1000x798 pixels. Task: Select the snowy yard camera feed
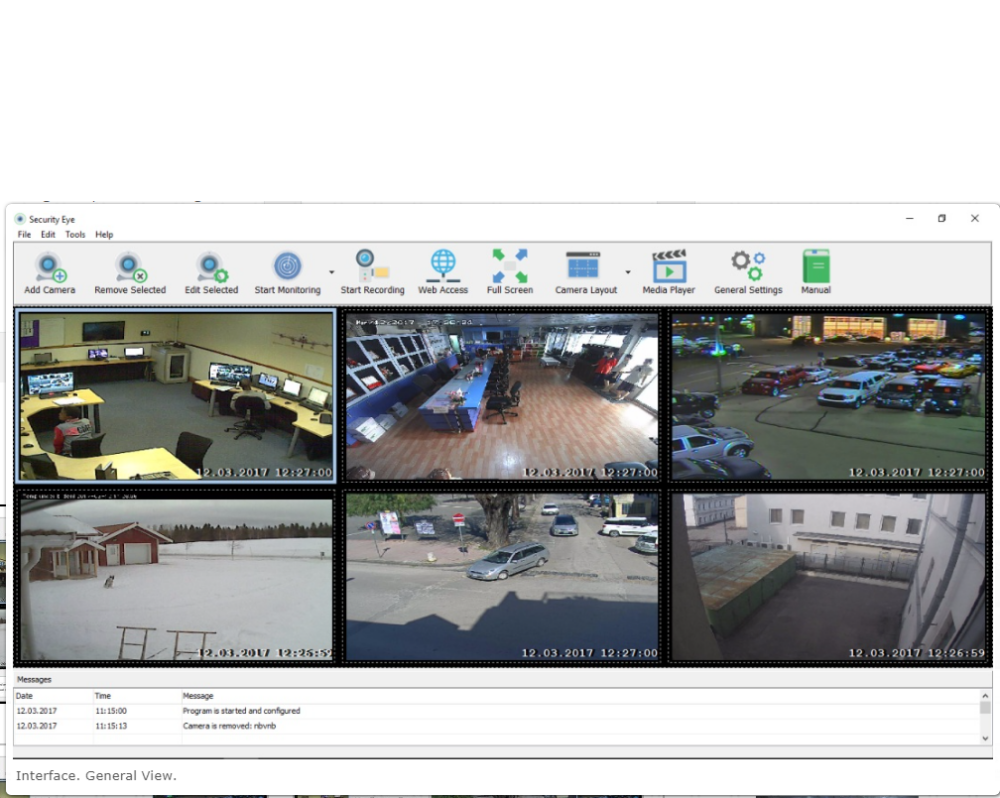click(176, 576)
